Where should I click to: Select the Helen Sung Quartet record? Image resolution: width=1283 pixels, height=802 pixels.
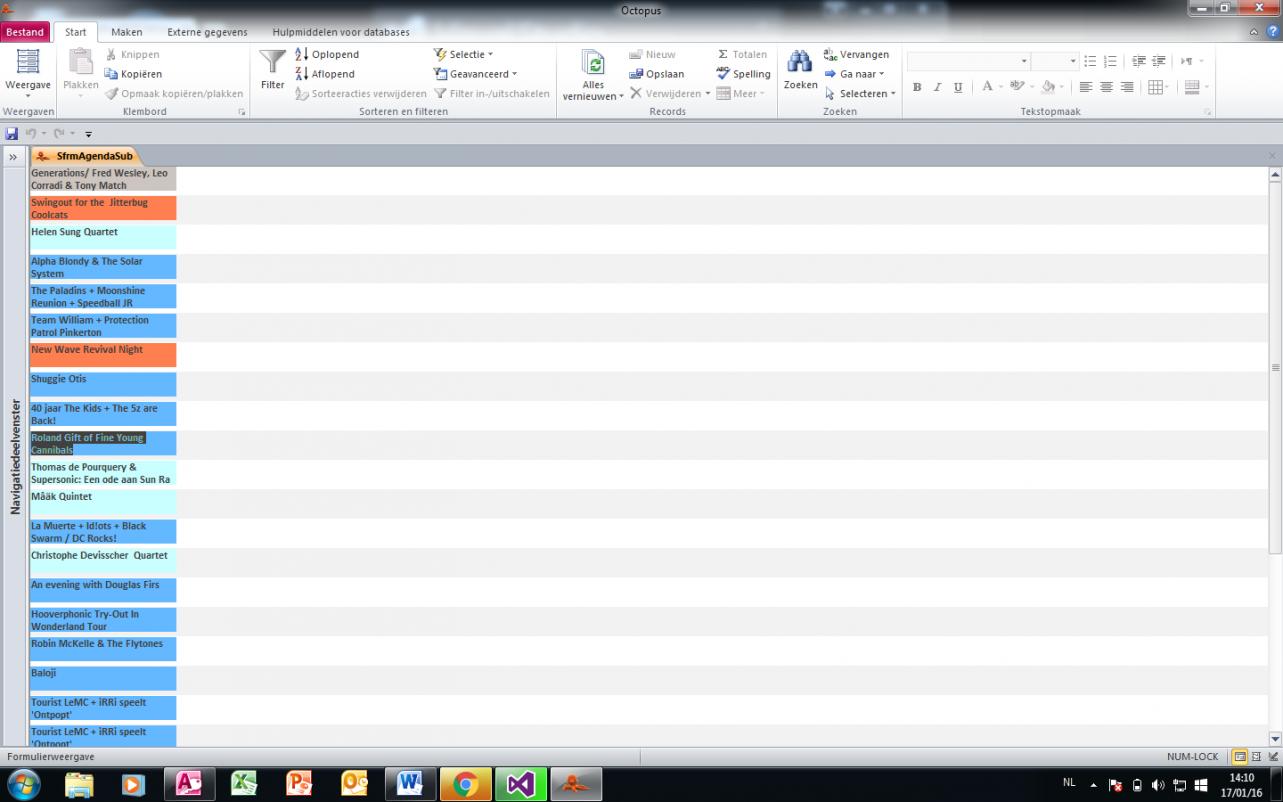coord(103,237)
